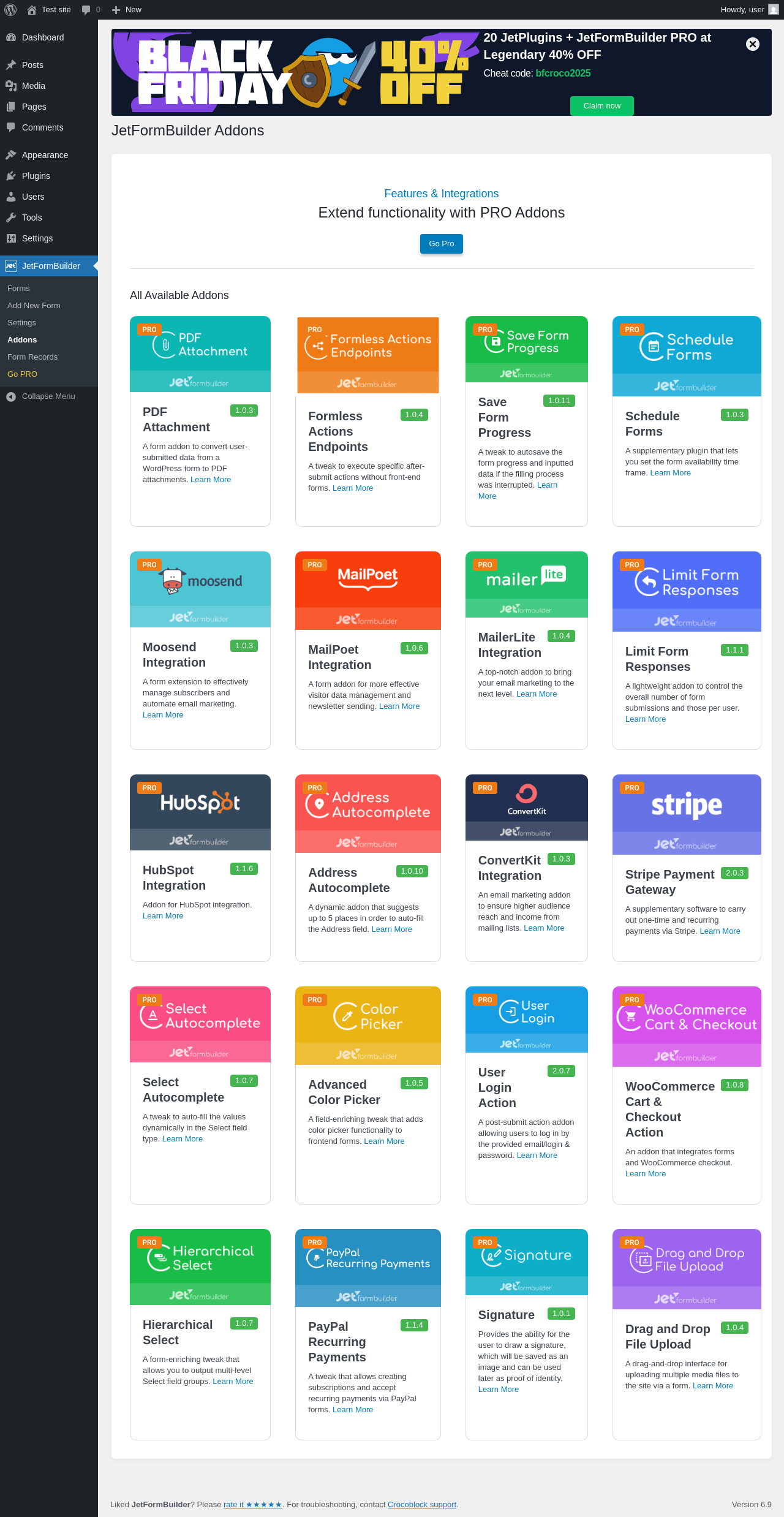This screenshot has width=784, height=1517.
Task: Click the Media icon in the sidebar
Action: pos(11,86)
